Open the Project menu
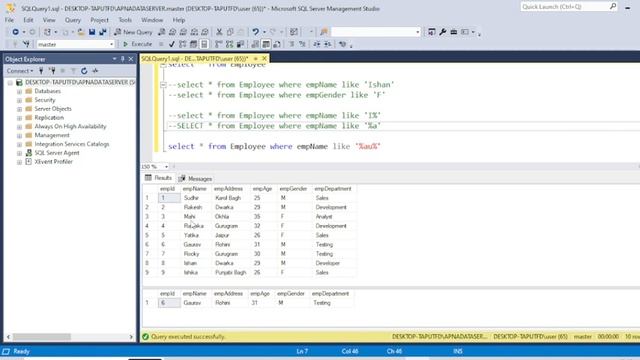The height and width of the screenshot is (360, 640). pos(100,20)
